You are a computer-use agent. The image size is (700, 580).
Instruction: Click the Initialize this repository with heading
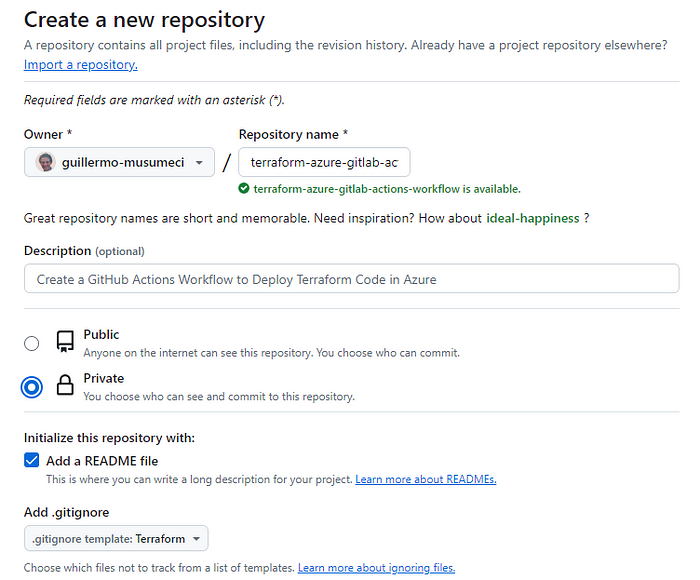point(109,438)
